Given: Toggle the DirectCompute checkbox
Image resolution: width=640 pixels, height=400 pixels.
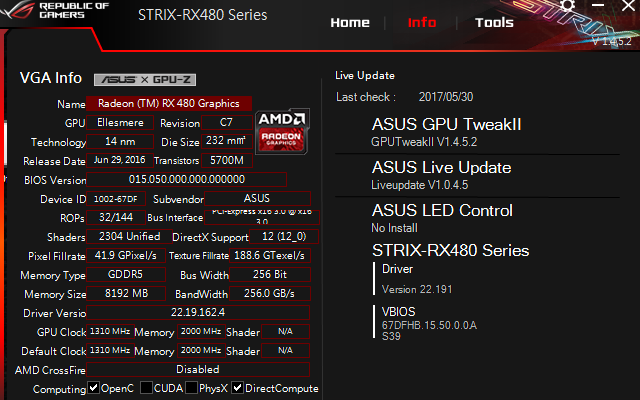Looking at the screenshot, I should [x=238, y=387].
